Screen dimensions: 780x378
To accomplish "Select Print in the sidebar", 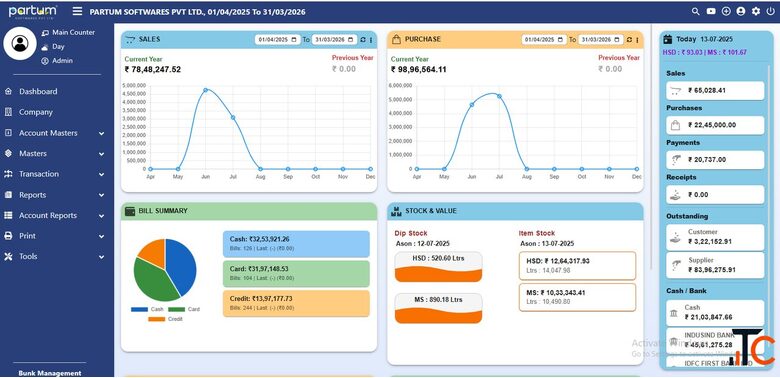I will [x=27, y=236].
